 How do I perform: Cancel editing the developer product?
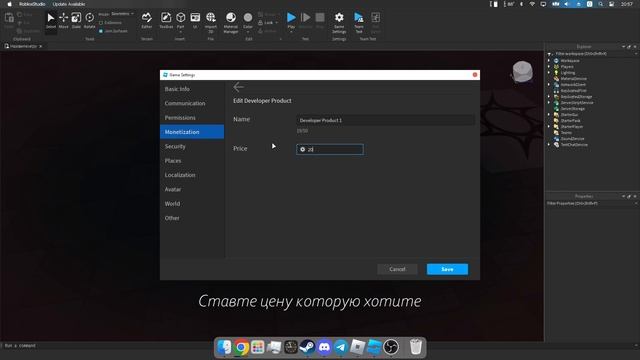[x=397, y=269]
